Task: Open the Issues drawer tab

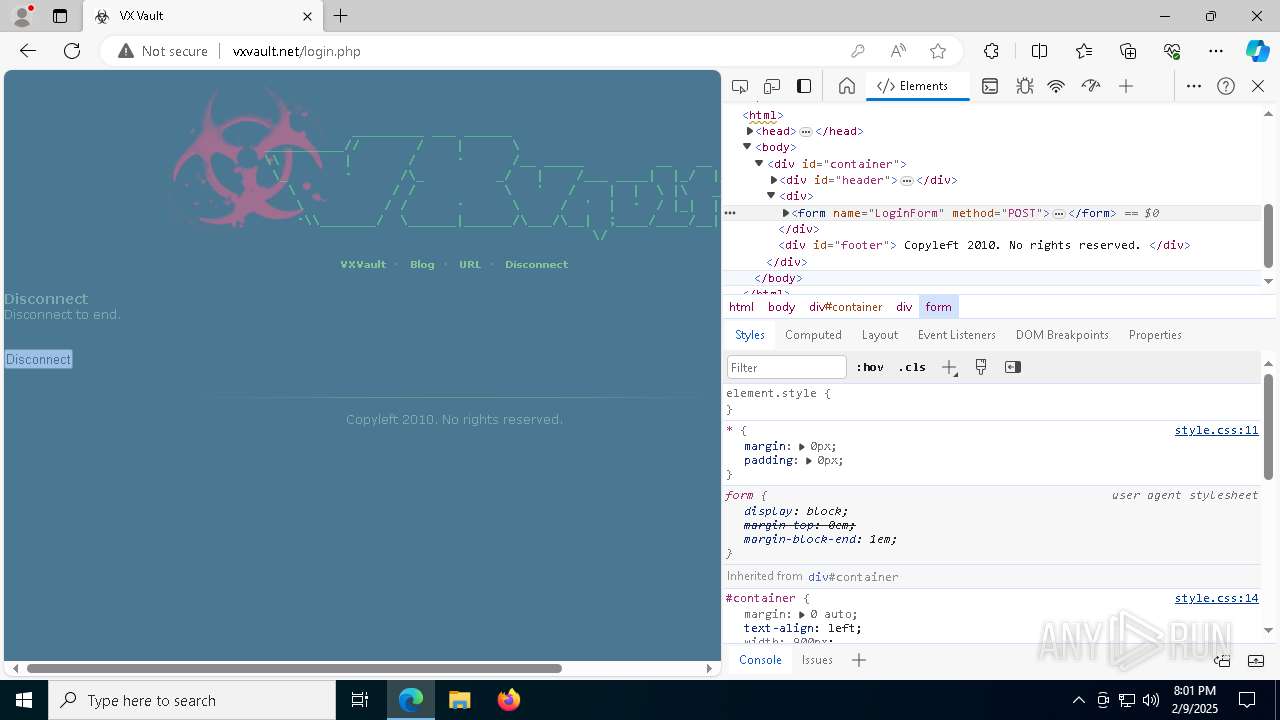Action: click(817, 659)
